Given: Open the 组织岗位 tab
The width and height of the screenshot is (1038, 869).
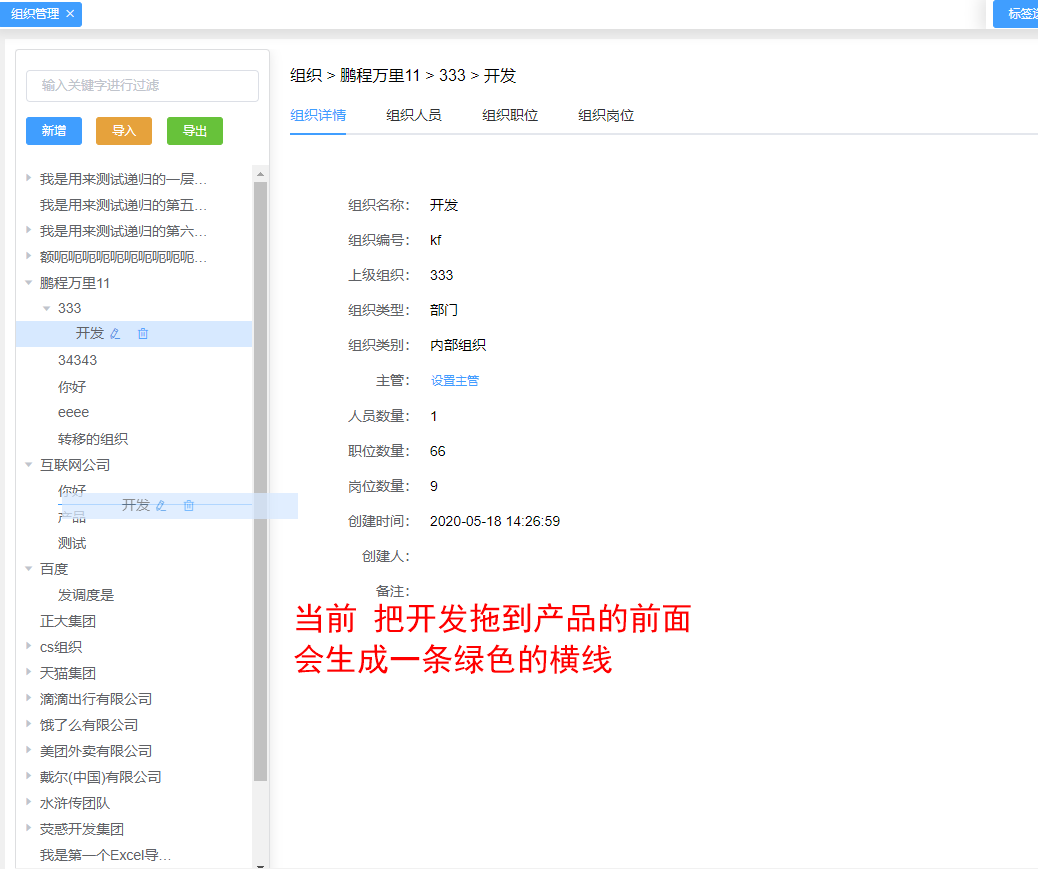Looking at the screenshot, I should click(x=605, y=115).
